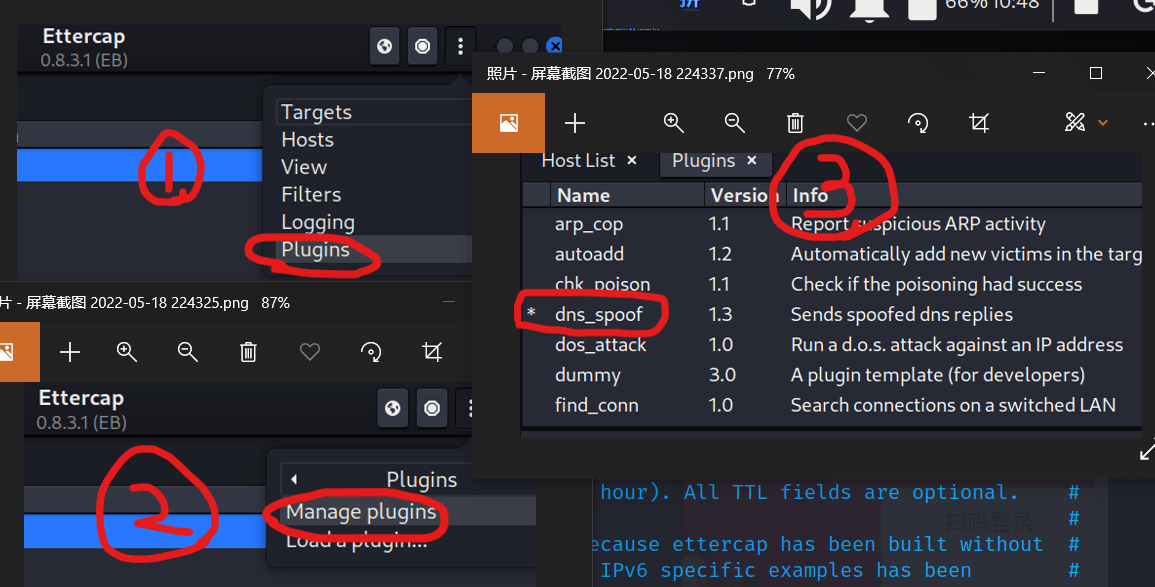Viewport: 1155px width, 587px height.
Task: Click the crop icon in 224325.png window
Action: (432, 352)
